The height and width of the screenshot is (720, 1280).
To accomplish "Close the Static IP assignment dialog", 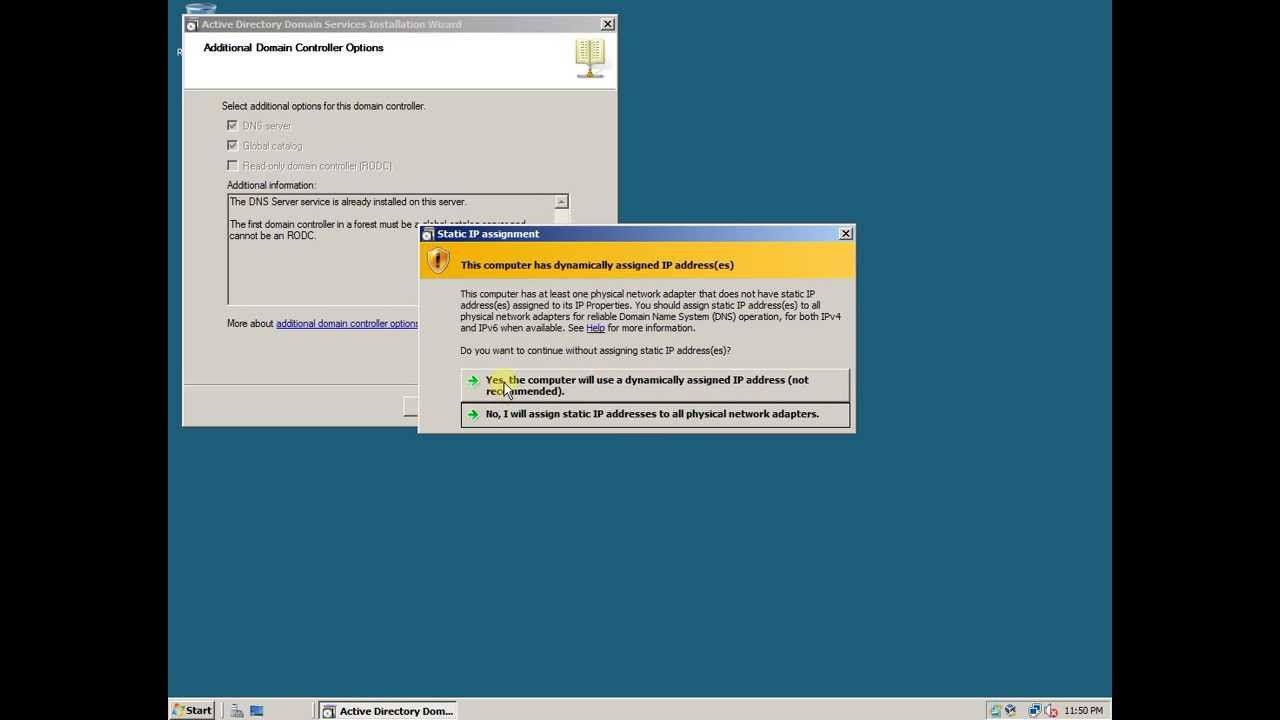I will (x=845, y=233).
